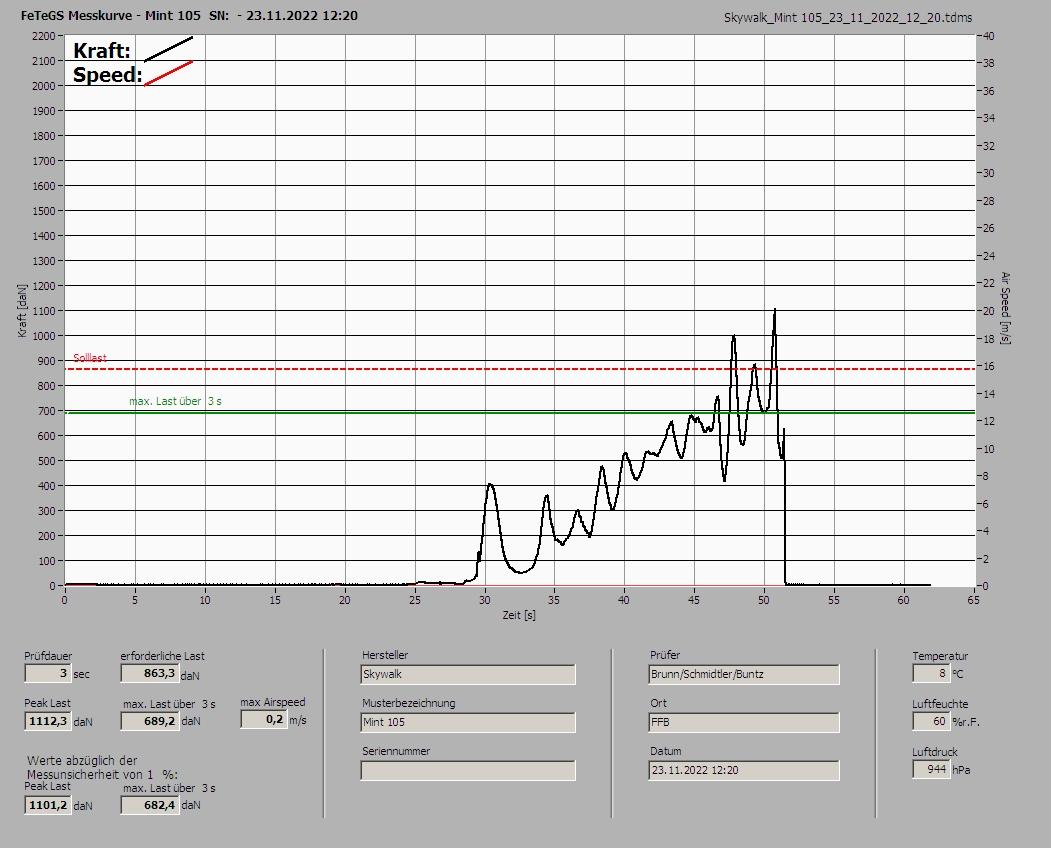Click the Prüfdauer value field
Viewport: 1051px width, 848px height.
pos(48,673)
